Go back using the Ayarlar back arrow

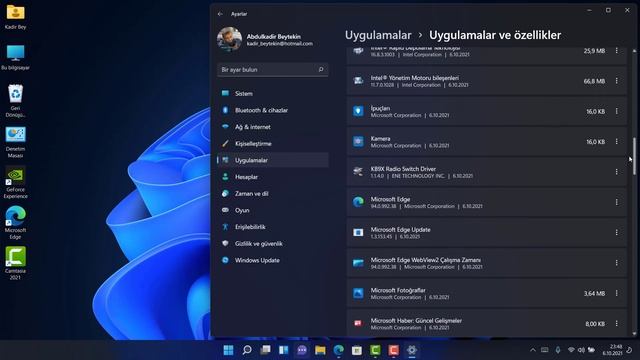point(220,14)
